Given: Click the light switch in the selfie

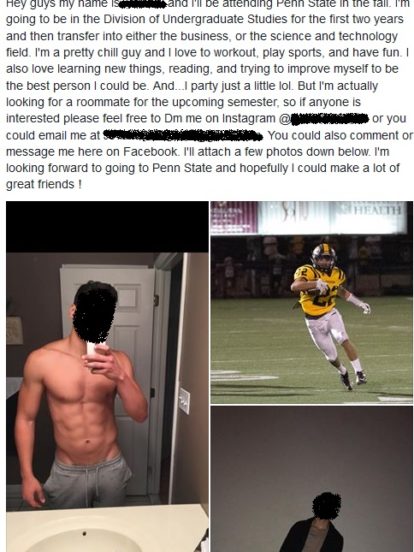Looking at the screenshot, I should point(184,401).
